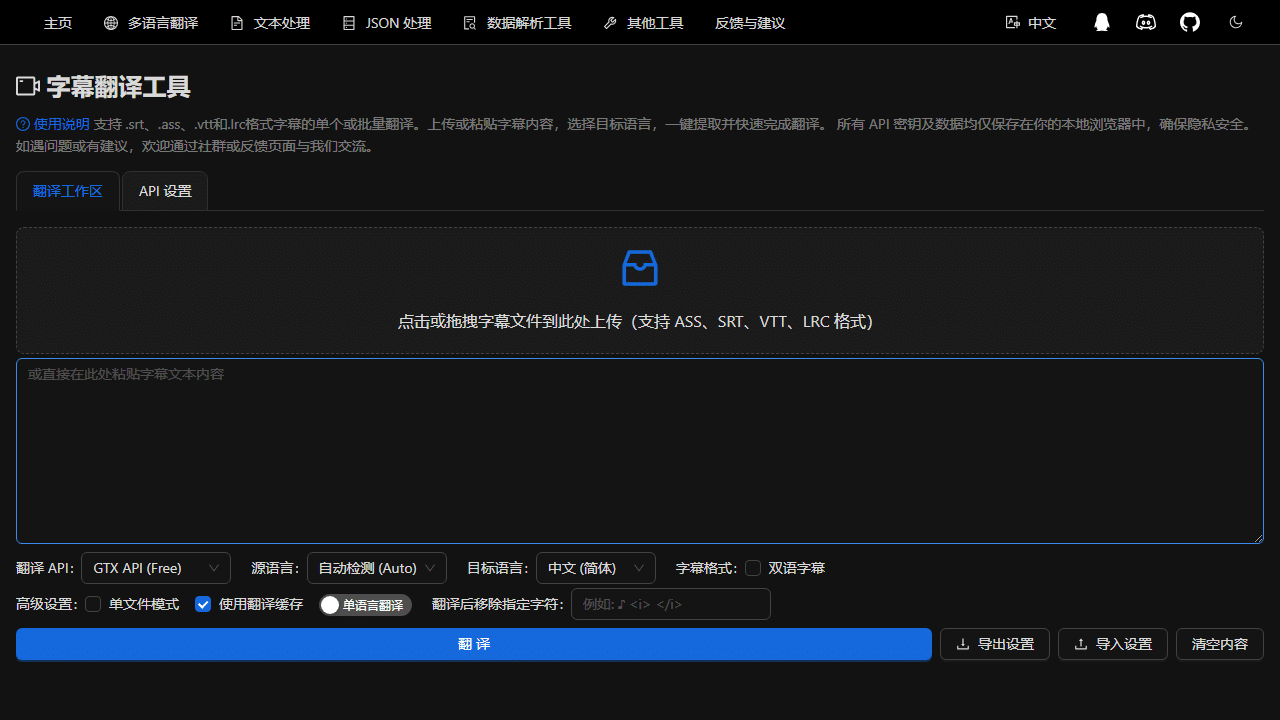The image size is (1280, 720).
Task: Open the JSON 处理 menu
Action: pyautogui.click(x=386, y=22)
